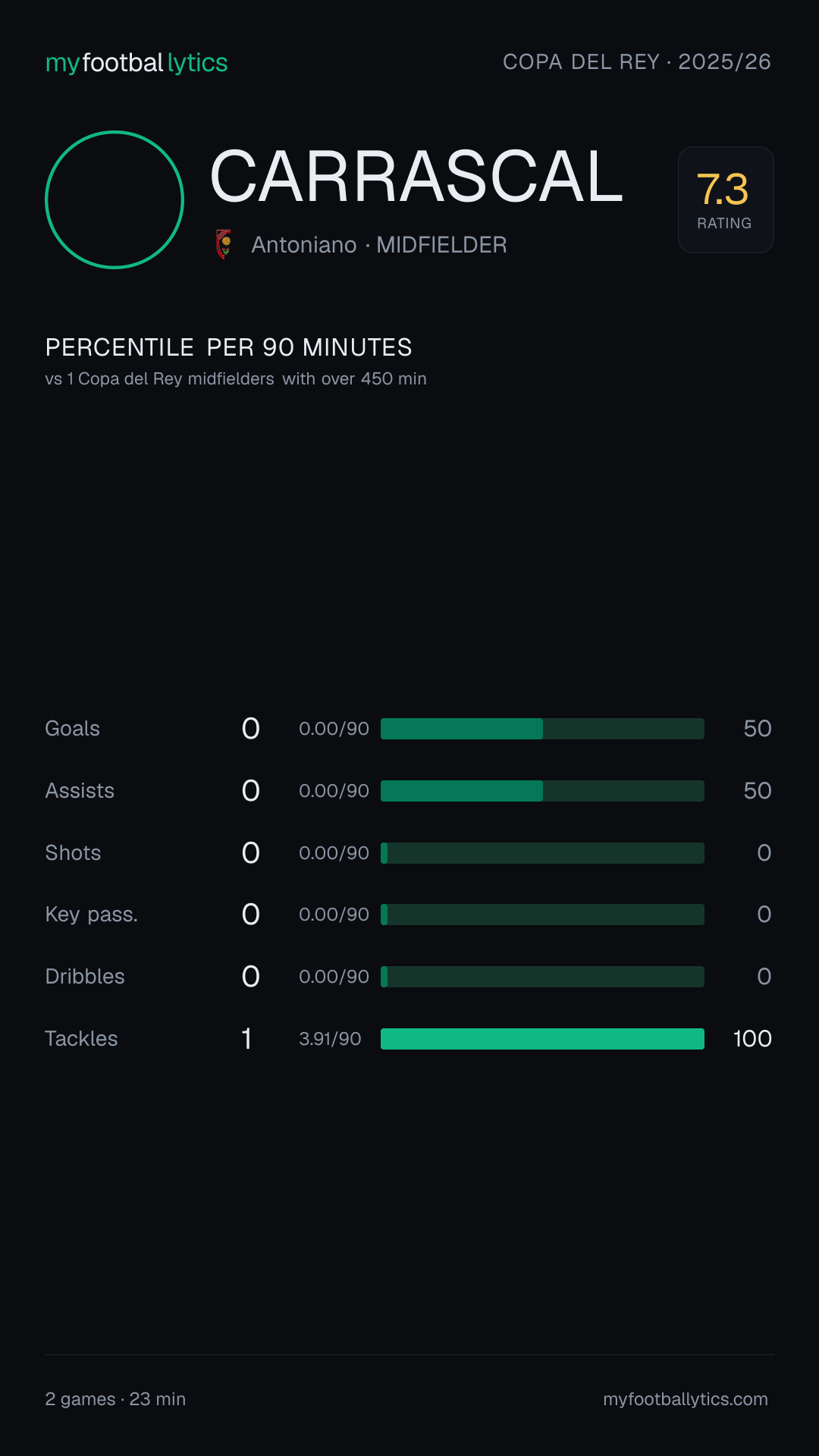Click the myfootballytics logo

click(136, 62)
